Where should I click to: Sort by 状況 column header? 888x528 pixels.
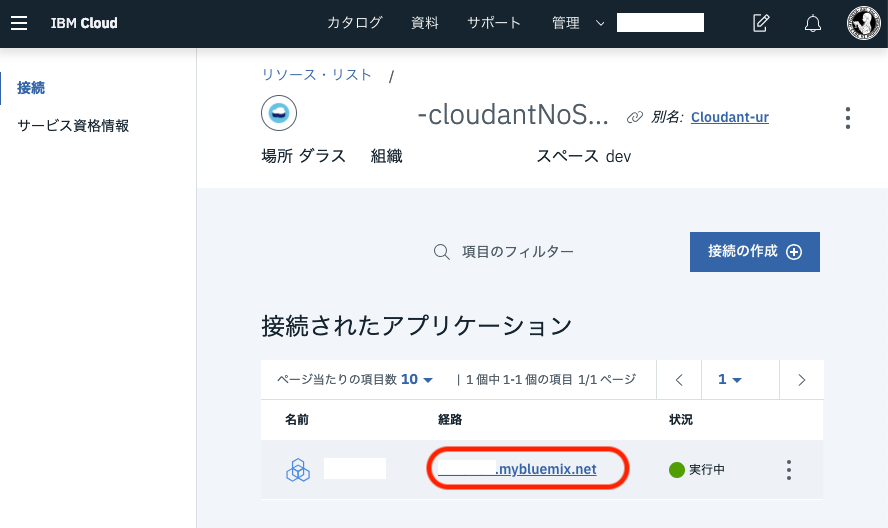681,420
